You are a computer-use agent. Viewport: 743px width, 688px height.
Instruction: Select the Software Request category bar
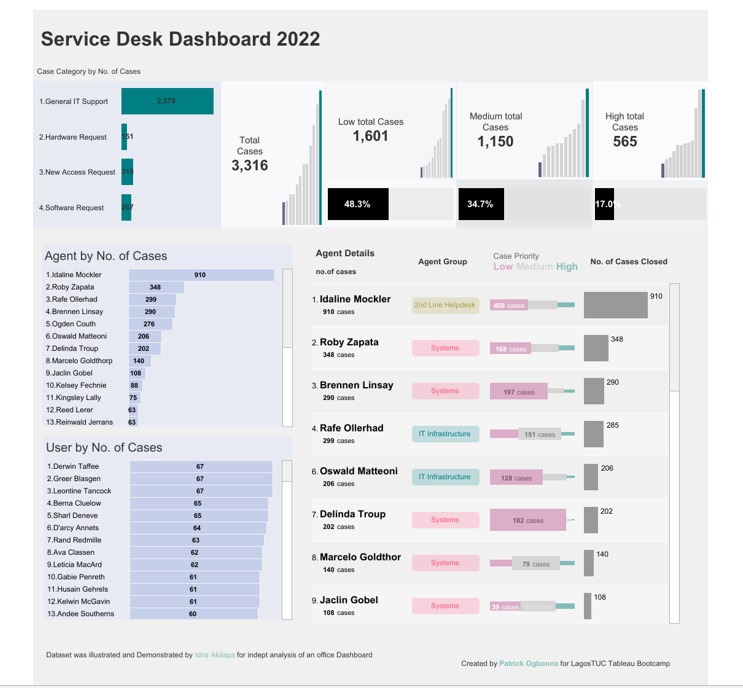(x=126, y=207)
